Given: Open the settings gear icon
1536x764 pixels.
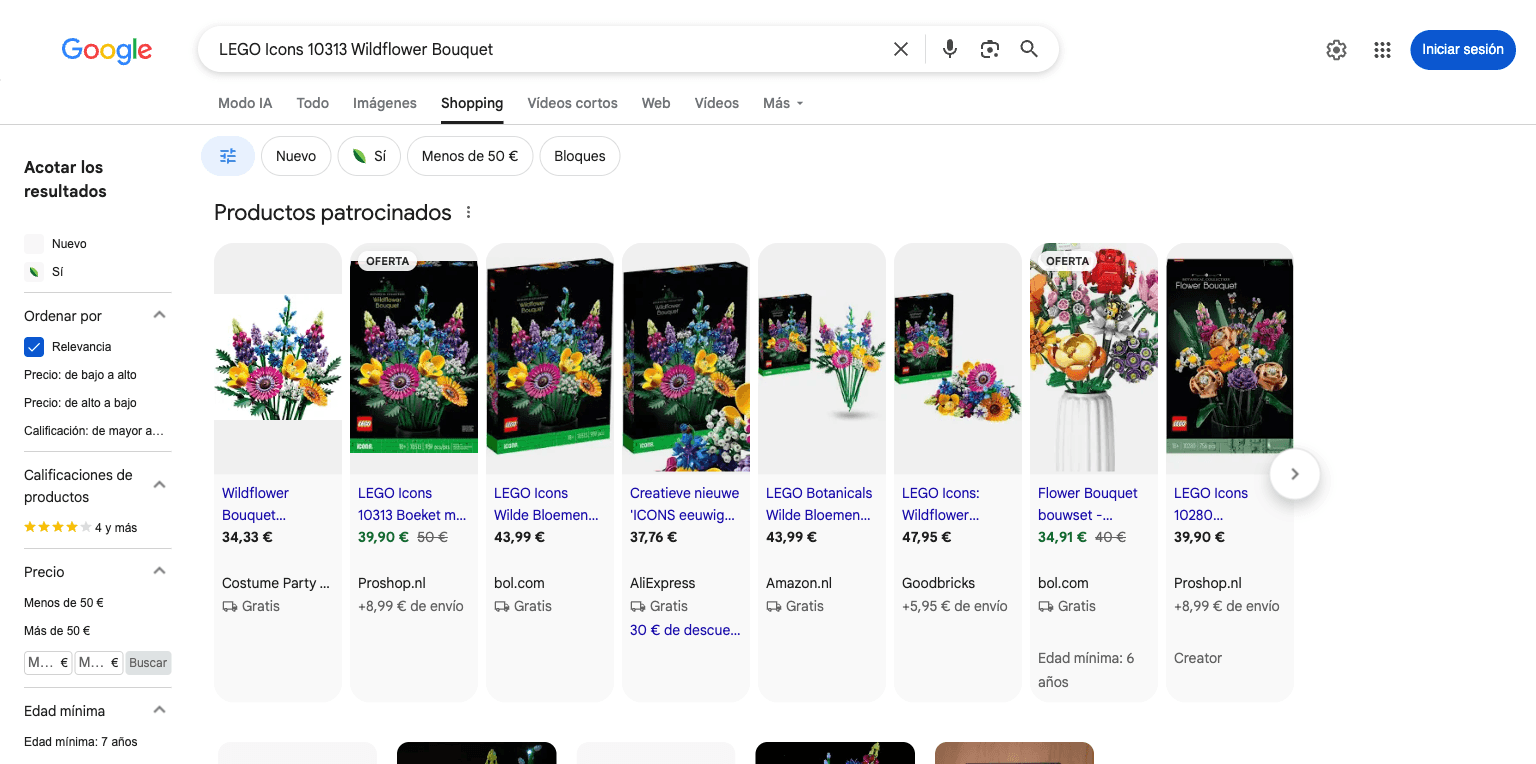Looking at the screenshot, I should coord(1336,50).
